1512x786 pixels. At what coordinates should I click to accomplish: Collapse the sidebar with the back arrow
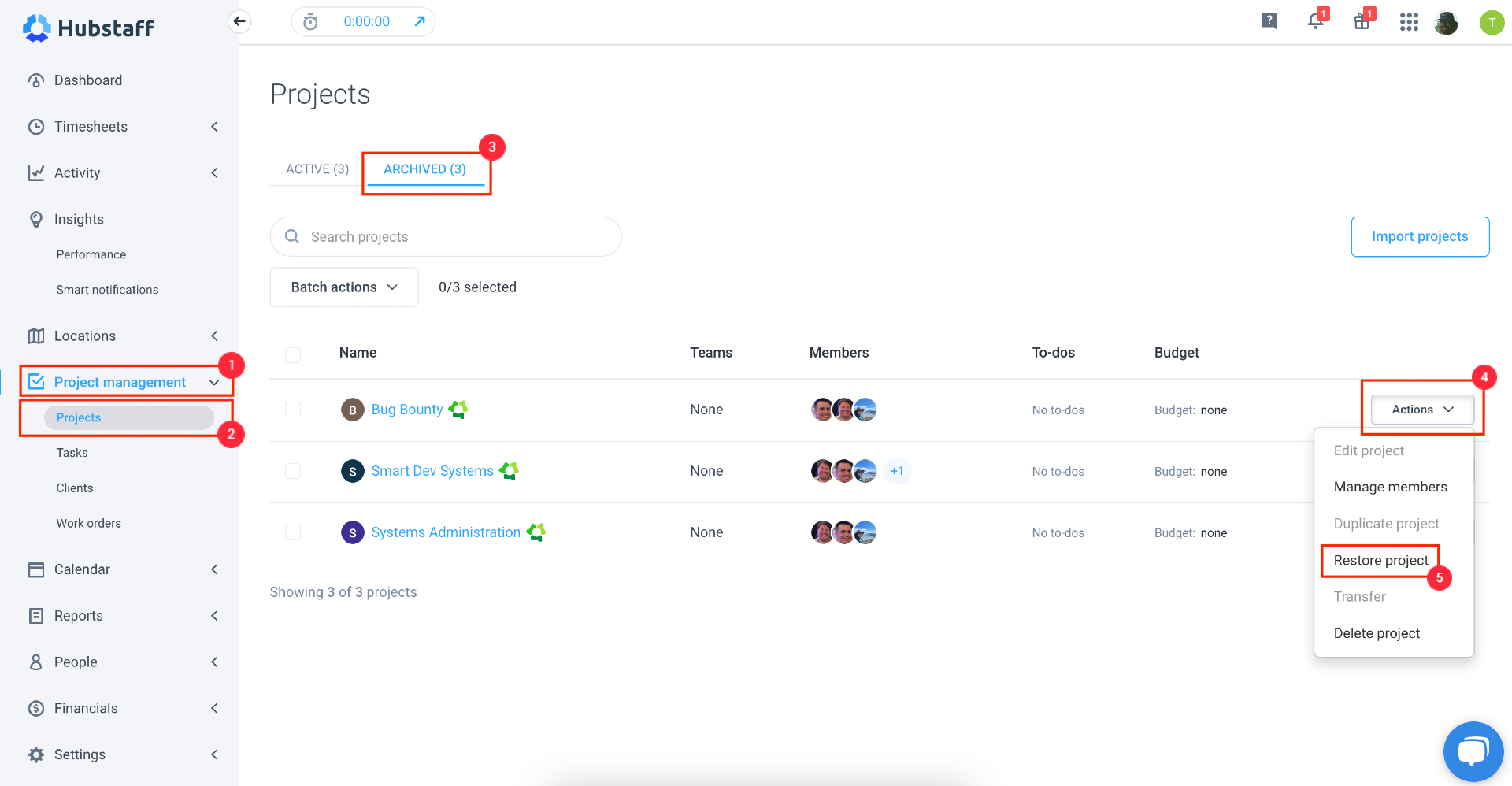pos(239,21)
